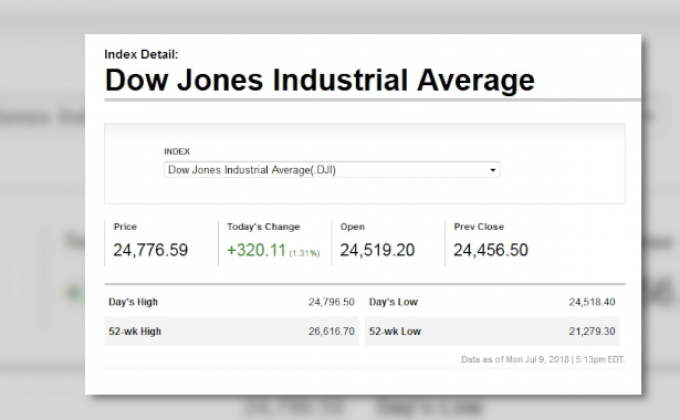Open the Dow Jones Industrial Average(.DJI) index dropdown
The width and height of the screenshot is (680, 420).
click(330, 171)
